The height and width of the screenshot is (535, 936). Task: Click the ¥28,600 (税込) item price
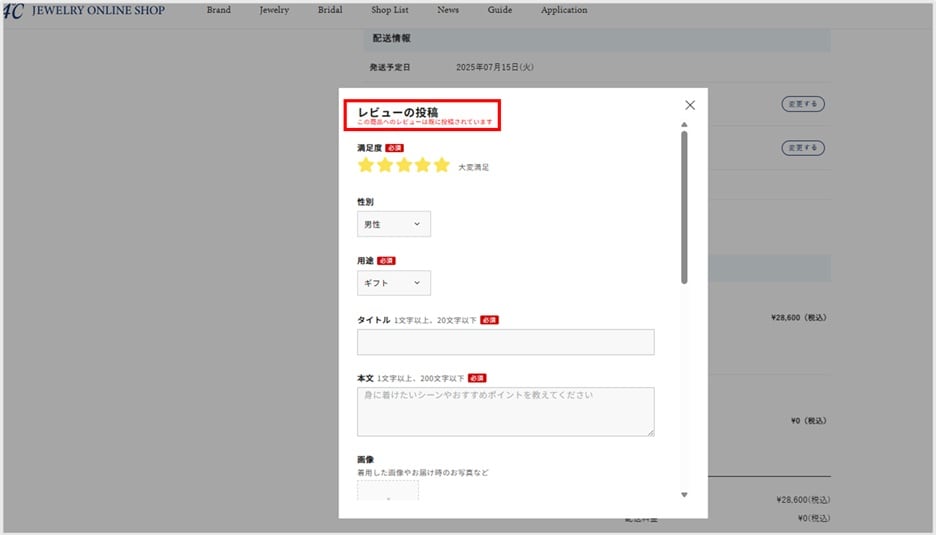799,318
